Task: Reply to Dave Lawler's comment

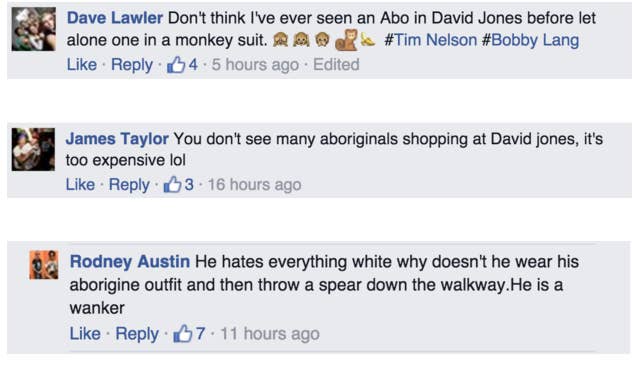Action: pos(132,65)
